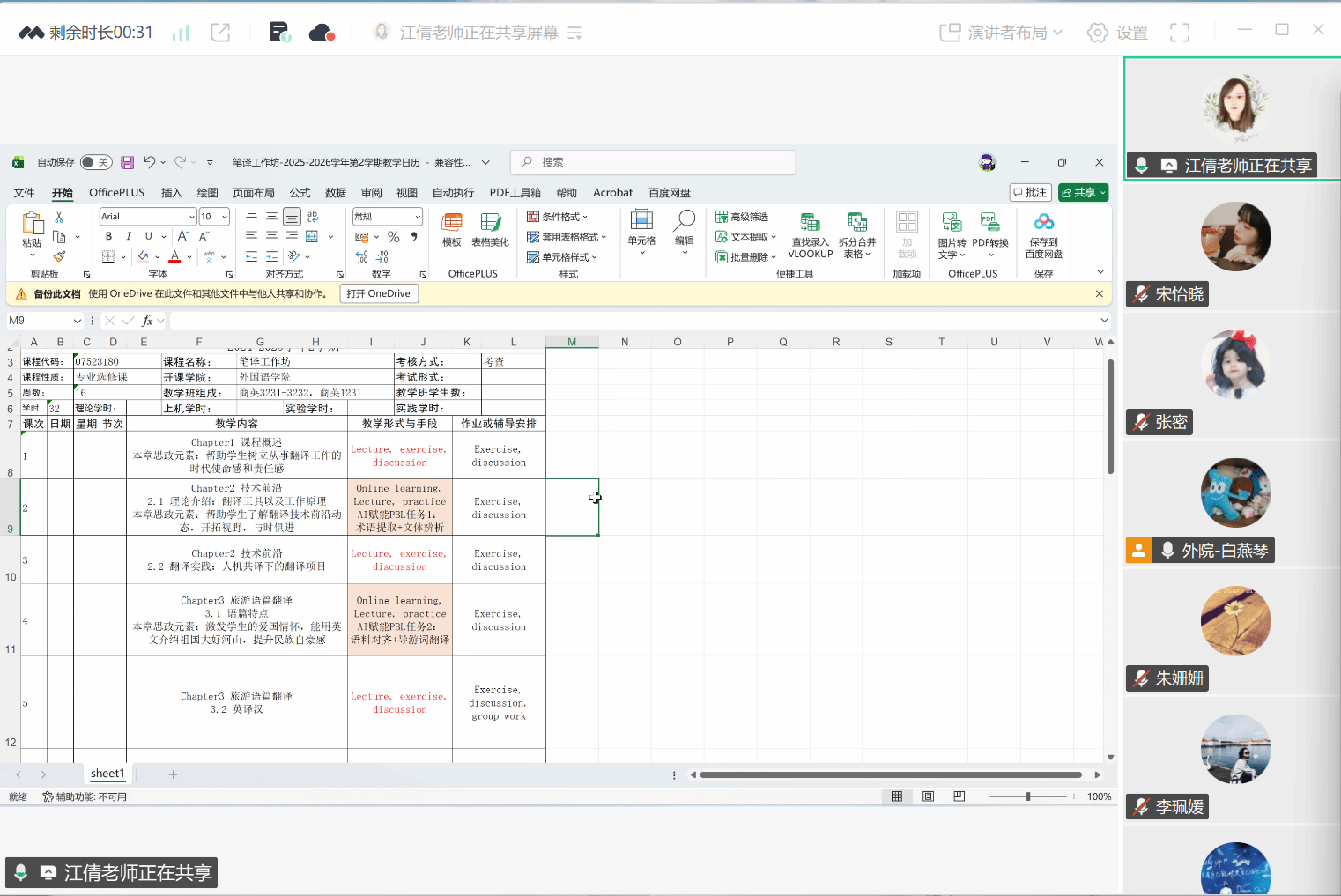Screen dimensions: 1341x896
Task: Click the 打开 OneDrive button
Action: click(x=379, y=293)
